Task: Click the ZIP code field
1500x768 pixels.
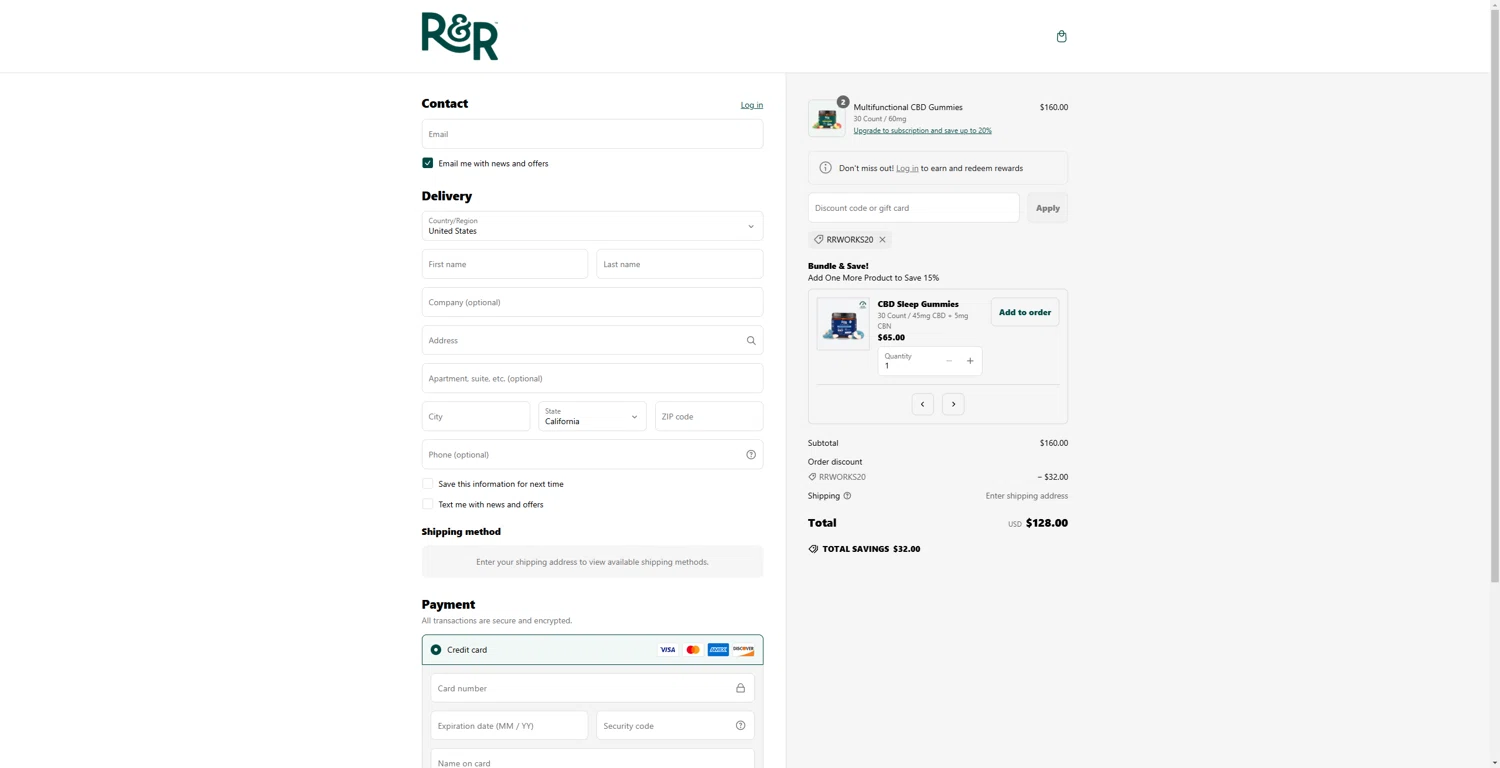Action: click(x=709, y=416)
